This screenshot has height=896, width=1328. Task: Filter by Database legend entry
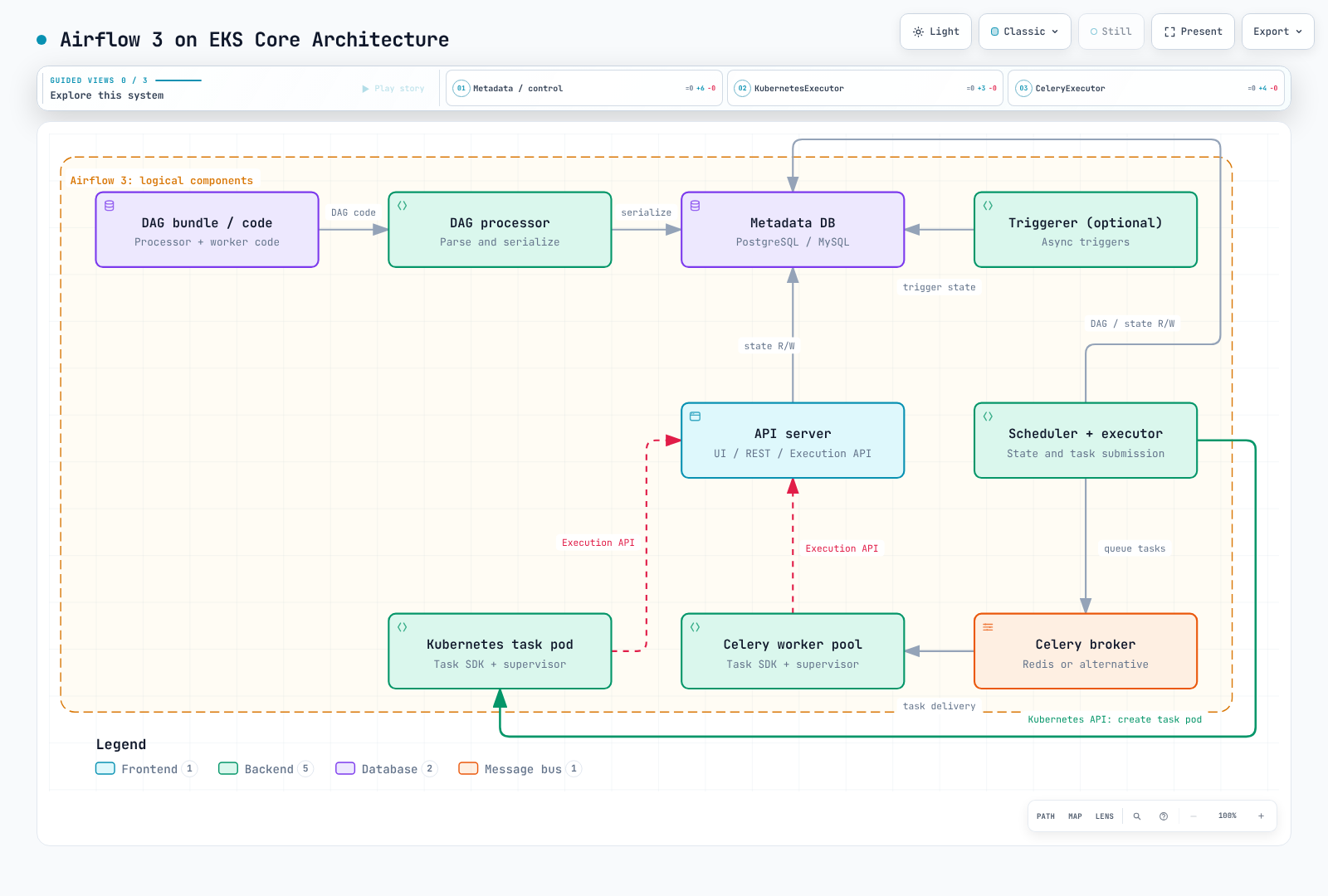point(386,769)
